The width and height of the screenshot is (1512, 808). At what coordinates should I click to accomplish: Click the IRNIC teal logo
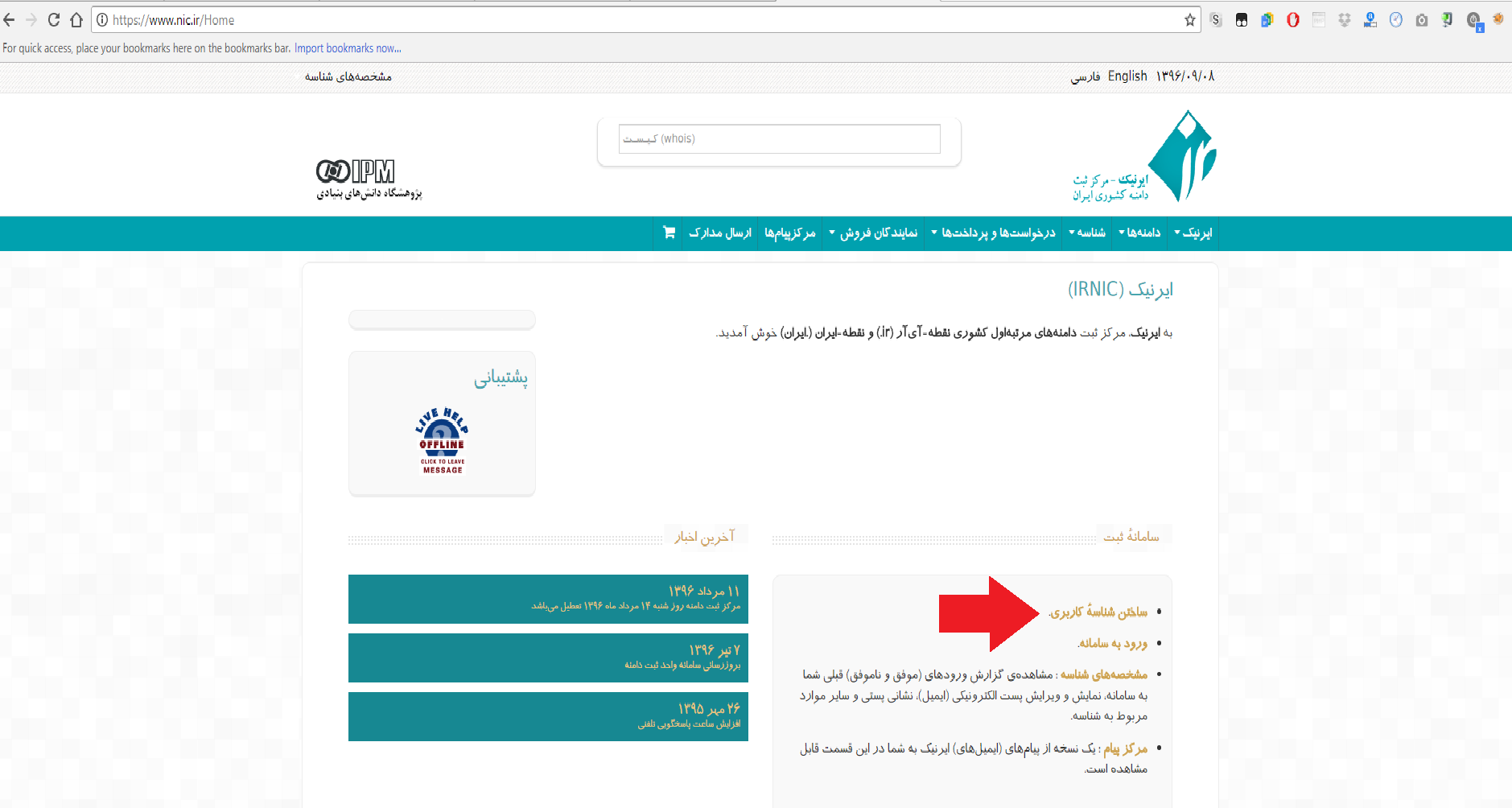pyautogui.click(x=1181, y=156)
